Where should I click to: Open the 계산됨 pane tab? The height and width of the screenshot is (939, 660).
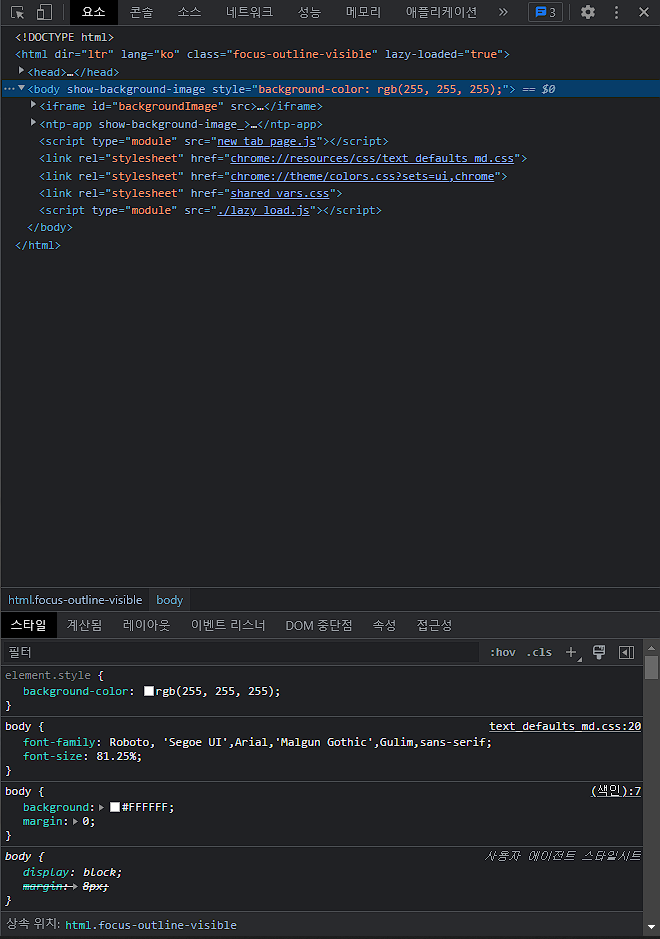coord(84,625)
